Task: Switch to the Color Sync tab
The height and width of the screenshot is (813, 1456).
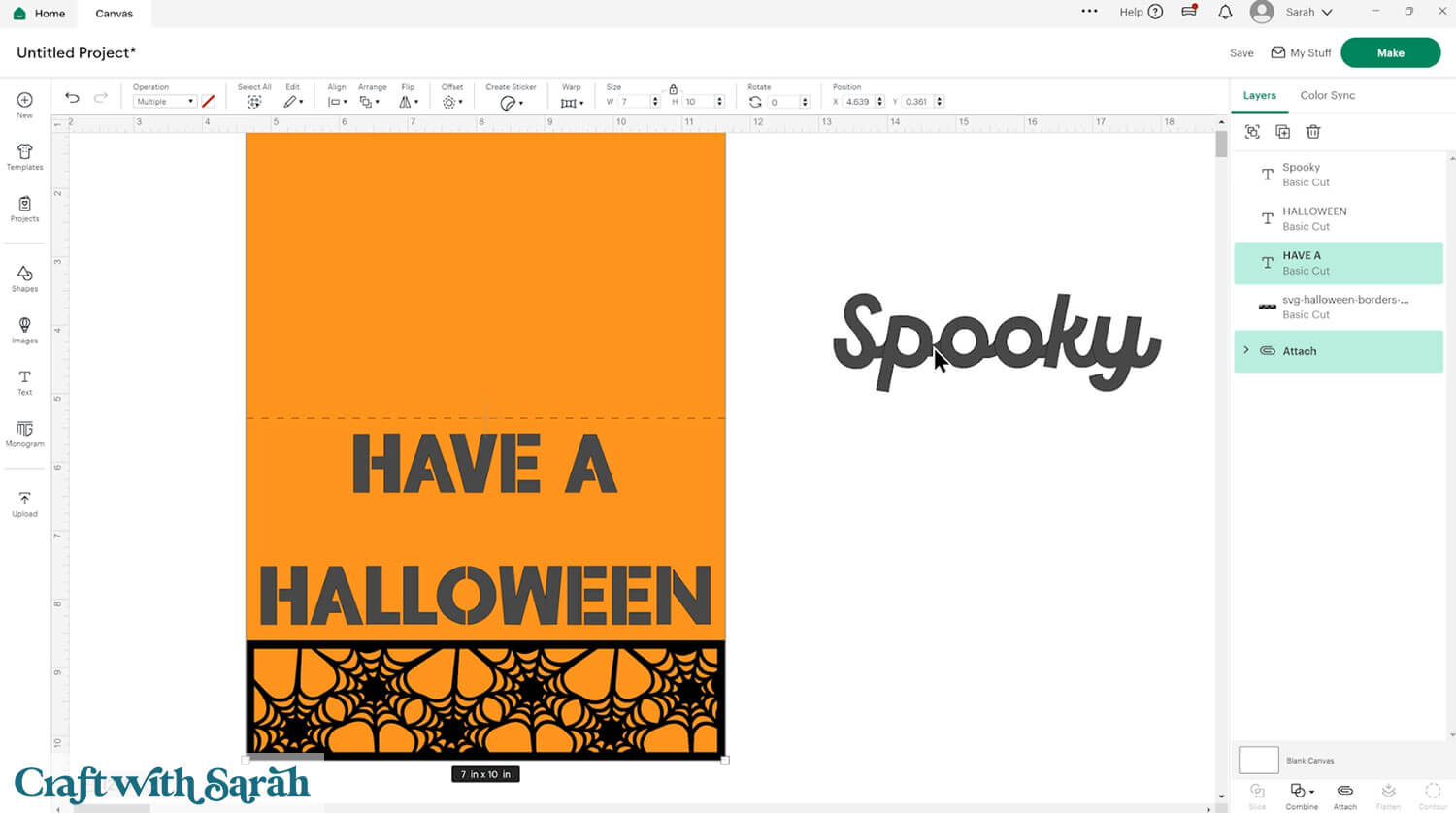Action: click(x=1327, y=95)
